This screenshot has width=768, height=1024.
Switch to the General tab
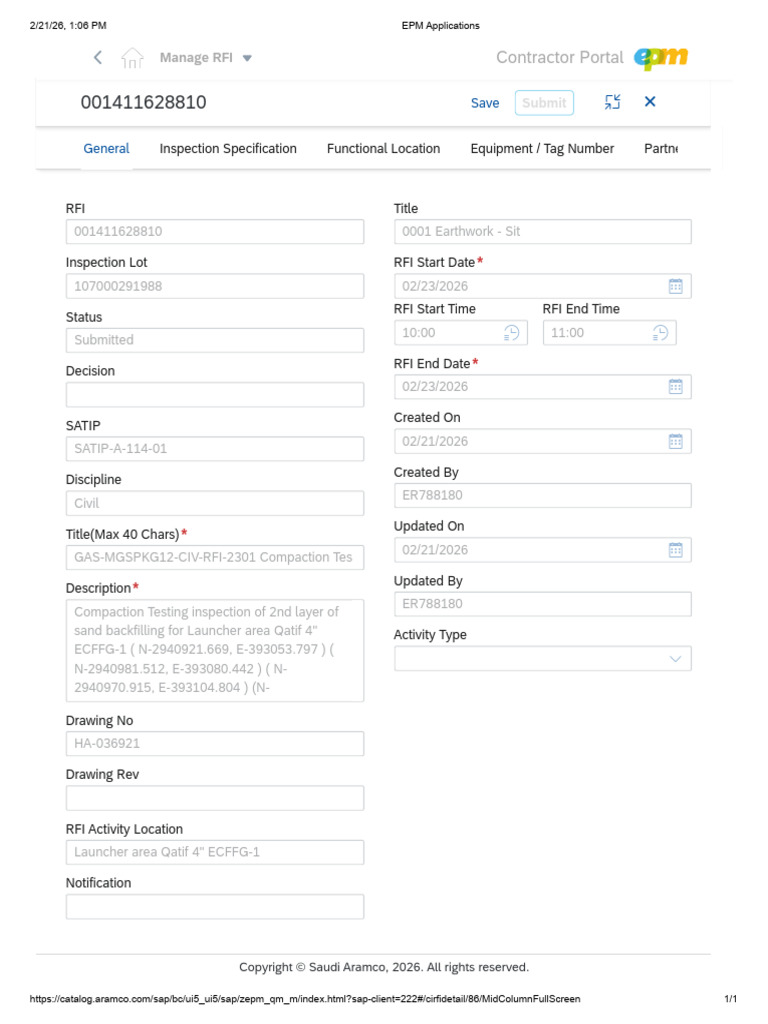click(x=106, y=149)
